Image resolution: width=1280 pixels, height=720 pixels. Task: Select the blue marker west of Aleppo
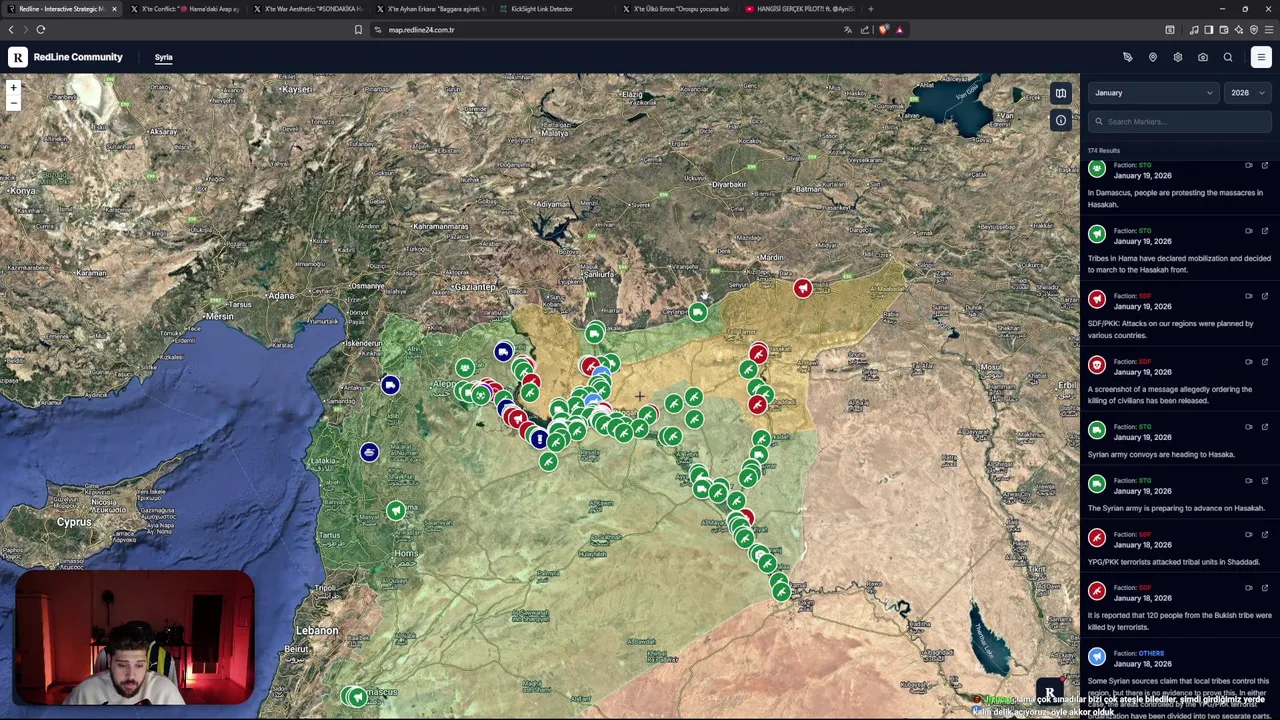point(390,385)
